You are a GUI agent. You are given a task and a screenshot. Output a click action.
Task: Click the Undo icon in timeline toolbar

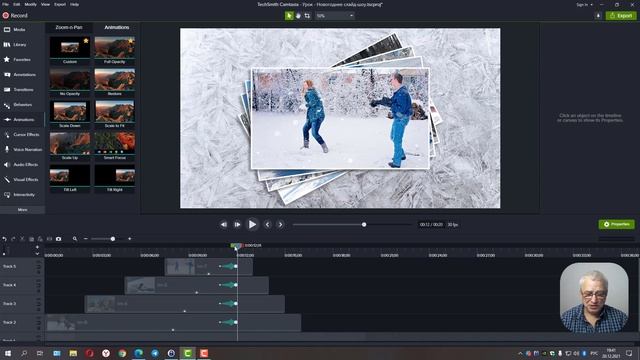click(x=4, y=239)
